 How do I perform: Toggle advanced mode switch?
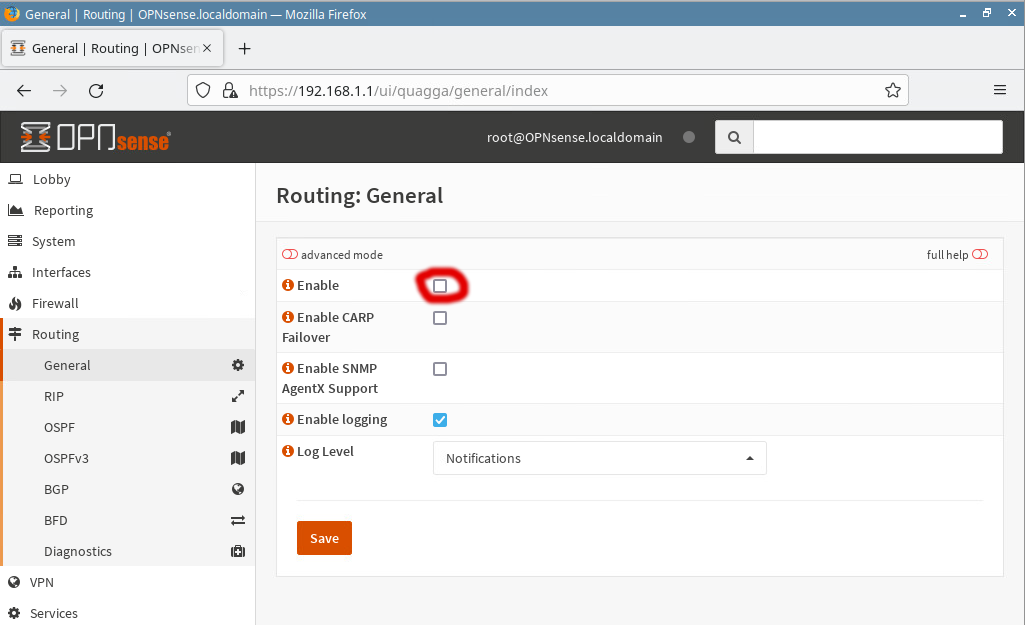pyautogui.click(x=290, y=255)
